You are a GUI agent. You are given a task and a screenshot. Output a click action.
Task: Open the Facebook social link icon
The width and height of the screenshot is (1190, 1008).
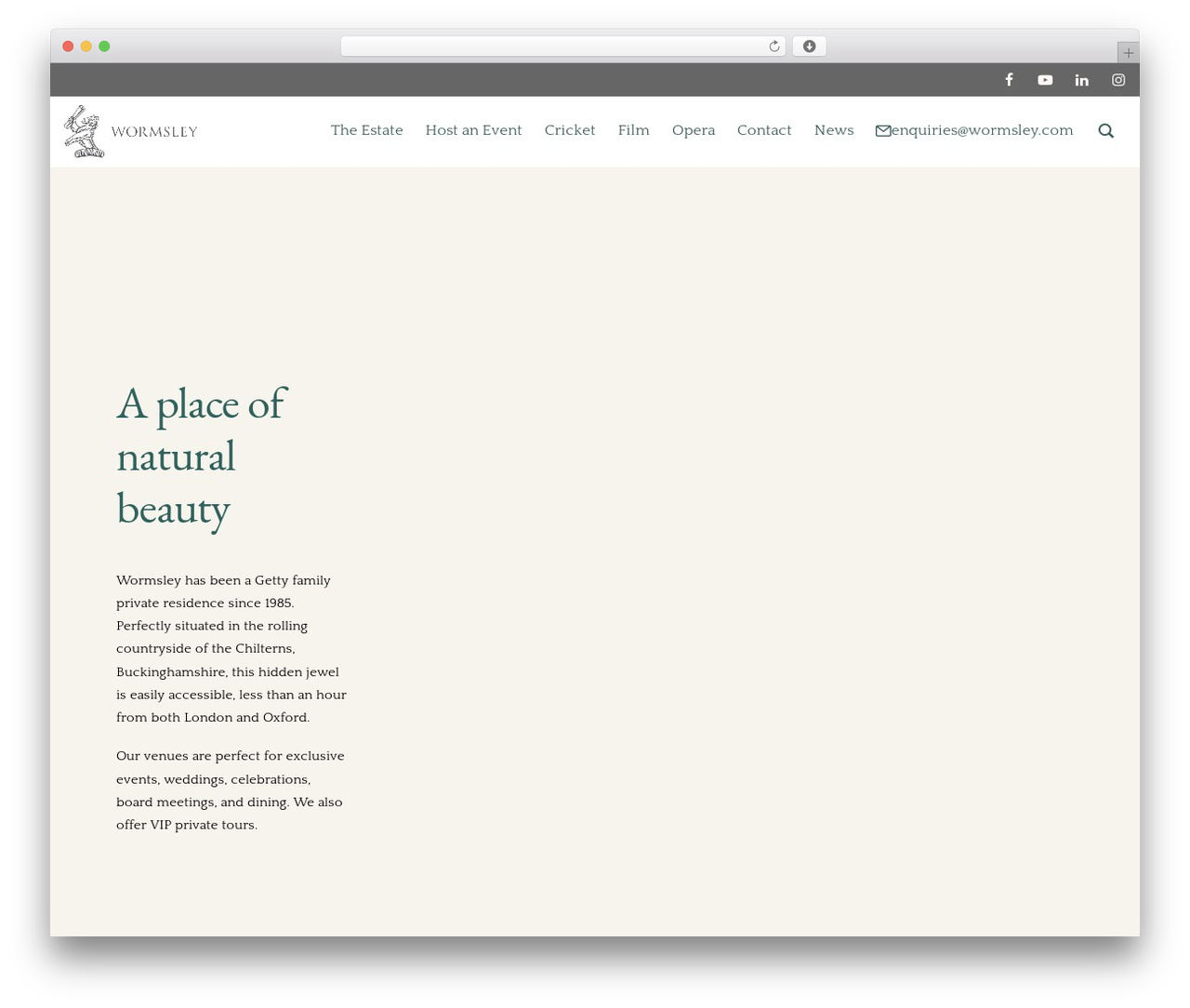tap(1009, 80)
